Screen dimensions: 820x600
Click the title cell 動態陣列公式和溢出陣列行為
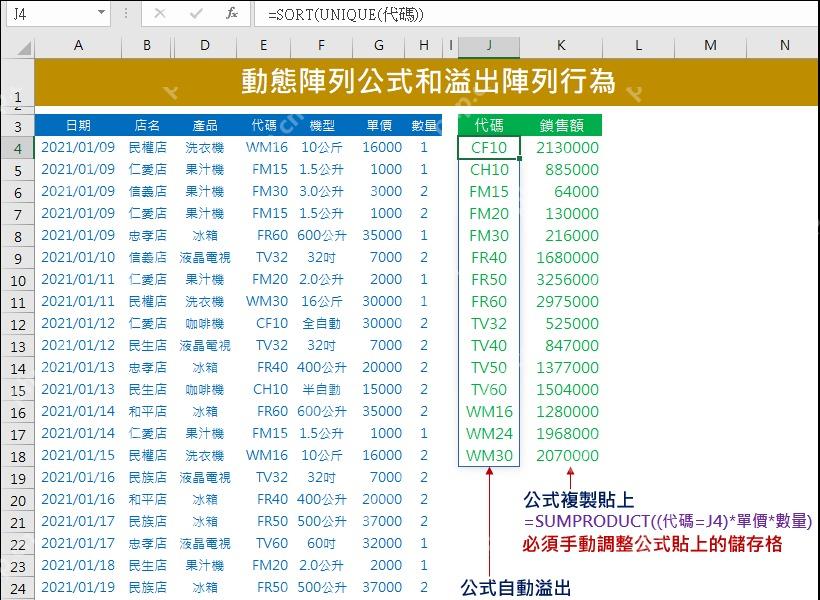(427, 82)
